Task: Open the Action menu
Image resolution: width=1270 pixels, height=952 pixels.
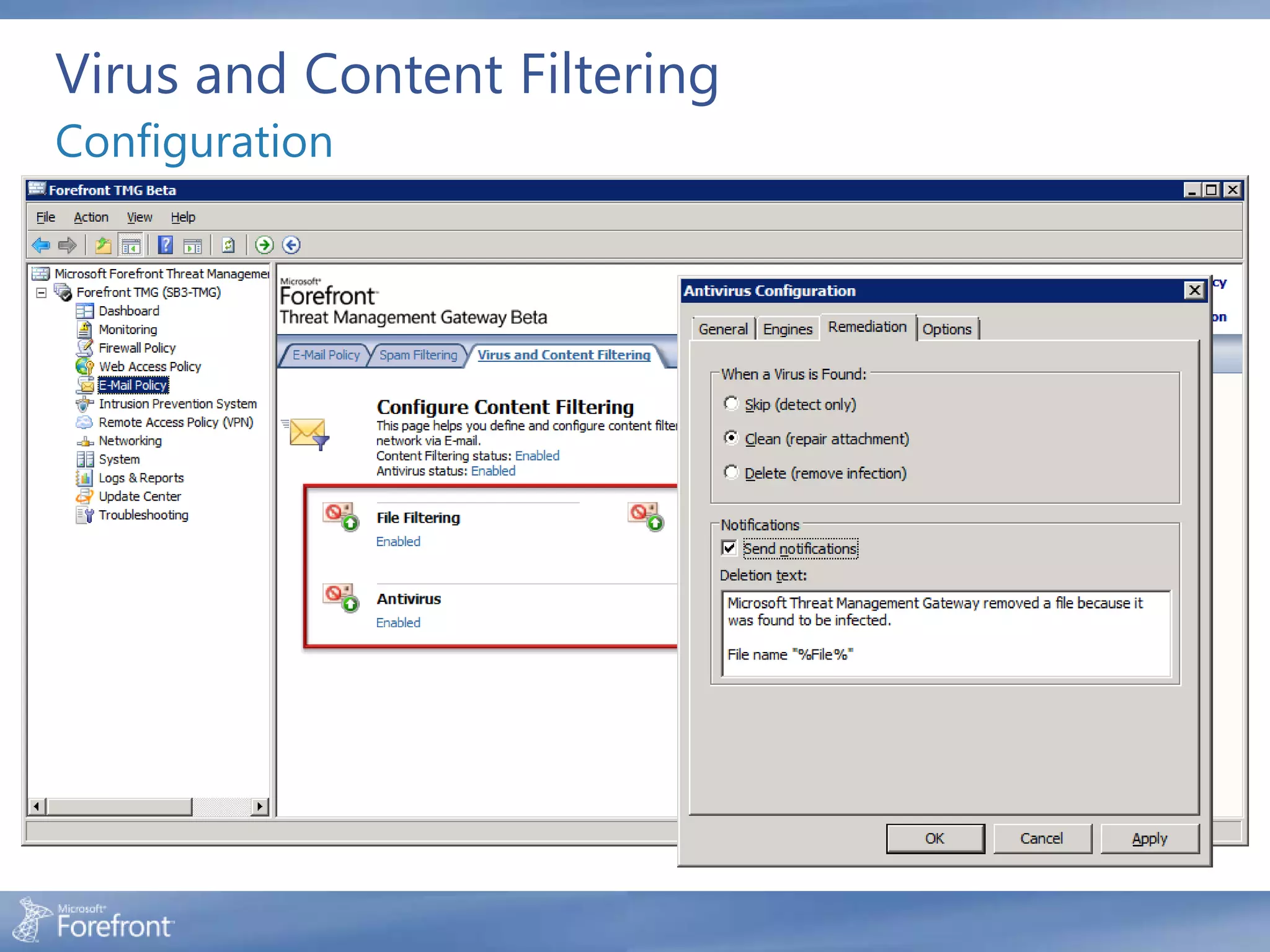Action: click(91, 217)
